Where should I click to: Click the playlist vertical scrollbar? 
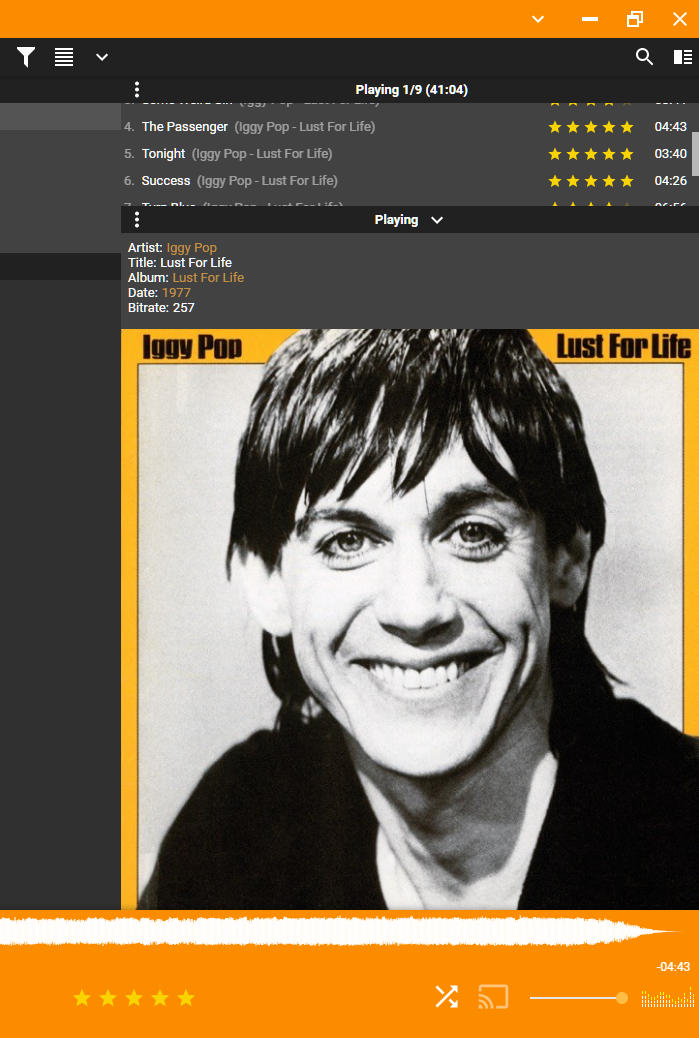[696, 154]
